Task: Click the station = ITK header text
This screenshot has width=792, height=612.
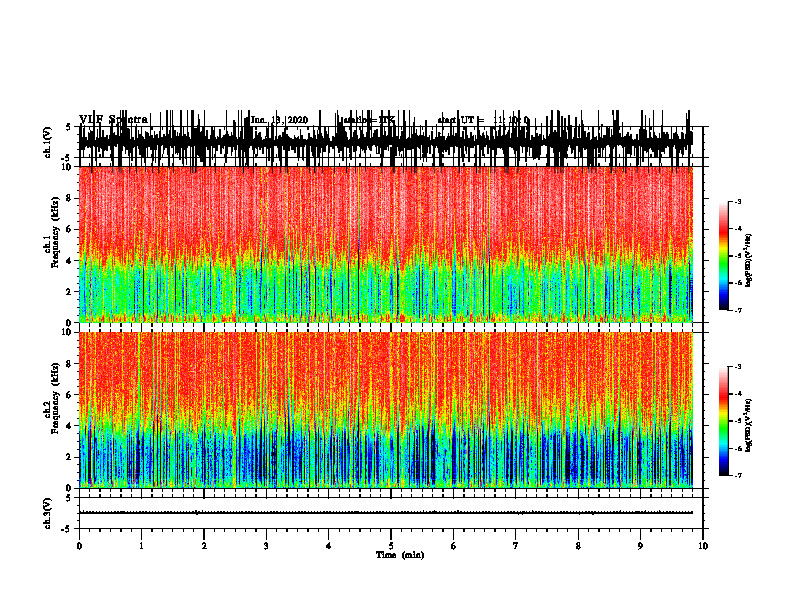Action: point(368,120)
